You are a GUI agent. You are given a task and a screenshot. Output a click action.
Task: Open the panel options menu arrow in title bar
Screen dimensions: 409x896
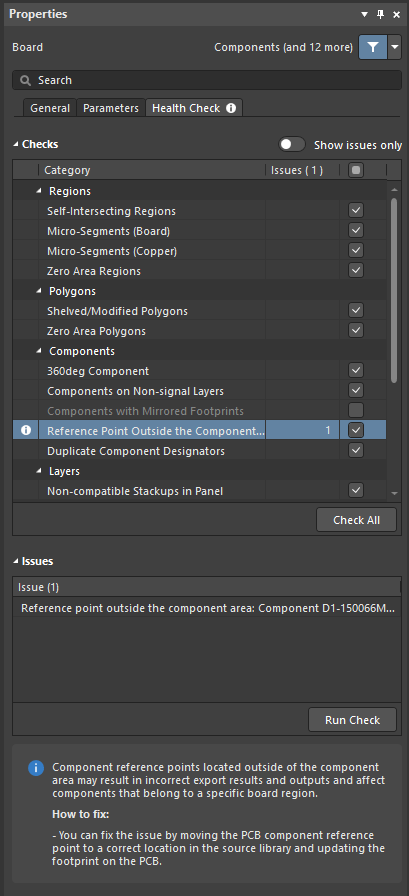(x=364, y=15)
